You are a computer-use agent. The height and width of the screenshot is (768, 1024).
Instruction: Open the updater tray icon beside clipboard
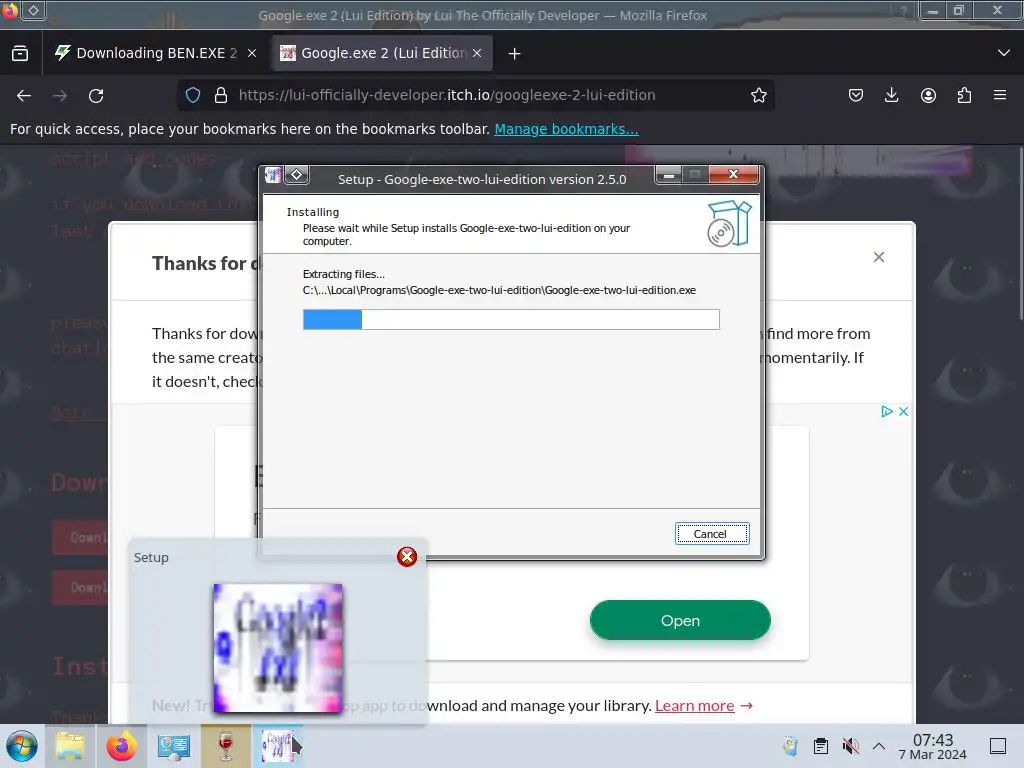pyautogui.click(x=790, y=746)
